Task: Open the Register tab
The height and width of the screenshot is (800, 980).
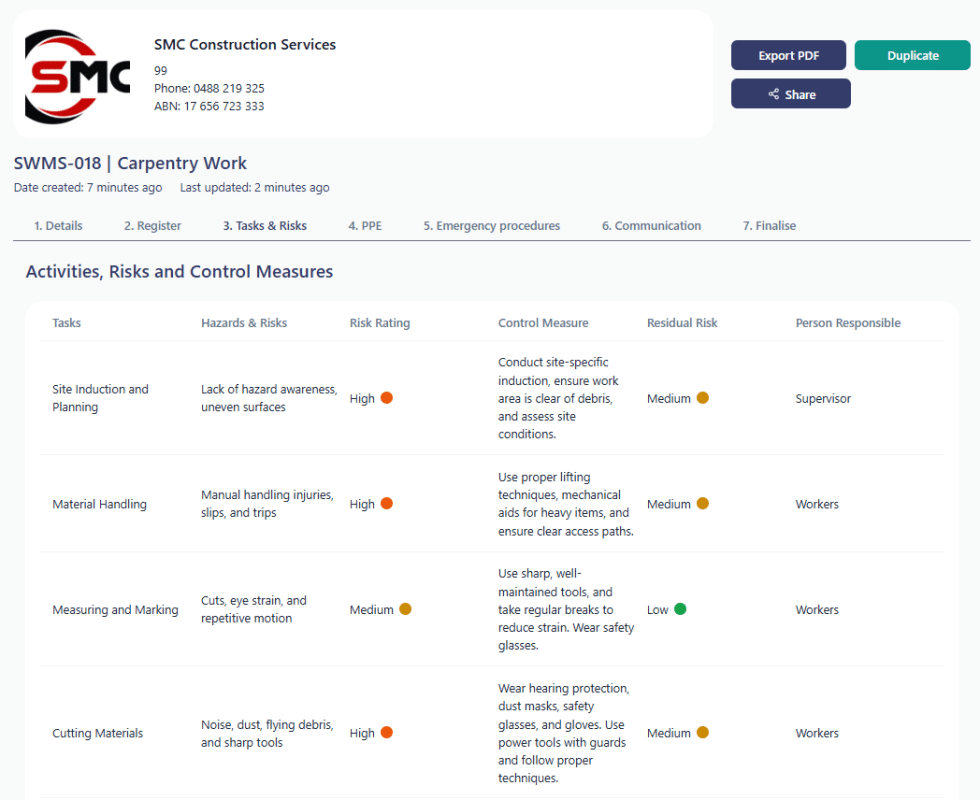Action: click(x=152, y=226)
